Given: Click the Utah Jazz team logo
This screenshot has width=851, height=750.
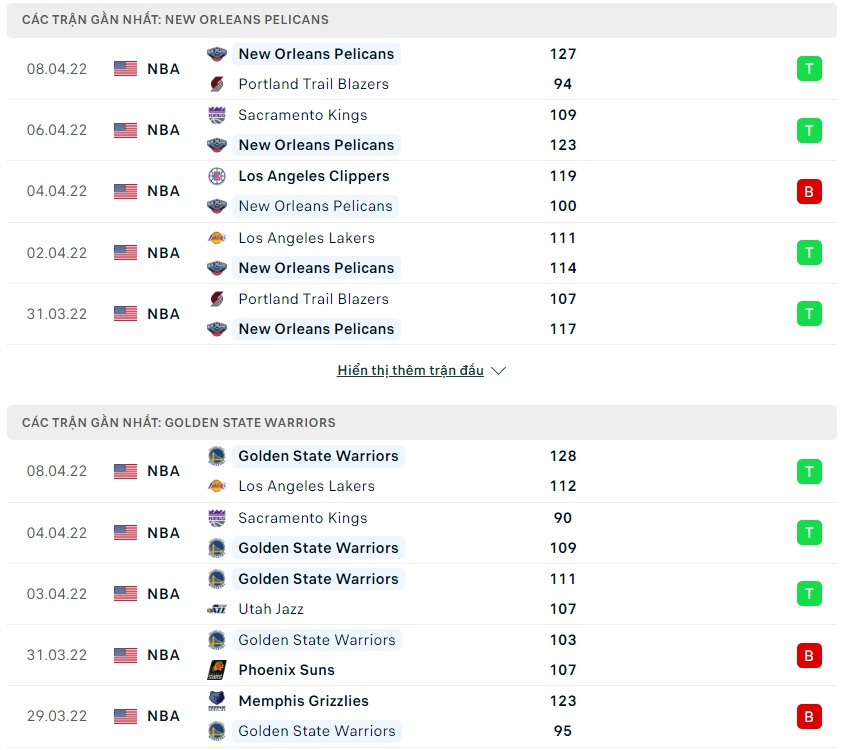Looking at the screenshot, I should click(x=217, y=609).
